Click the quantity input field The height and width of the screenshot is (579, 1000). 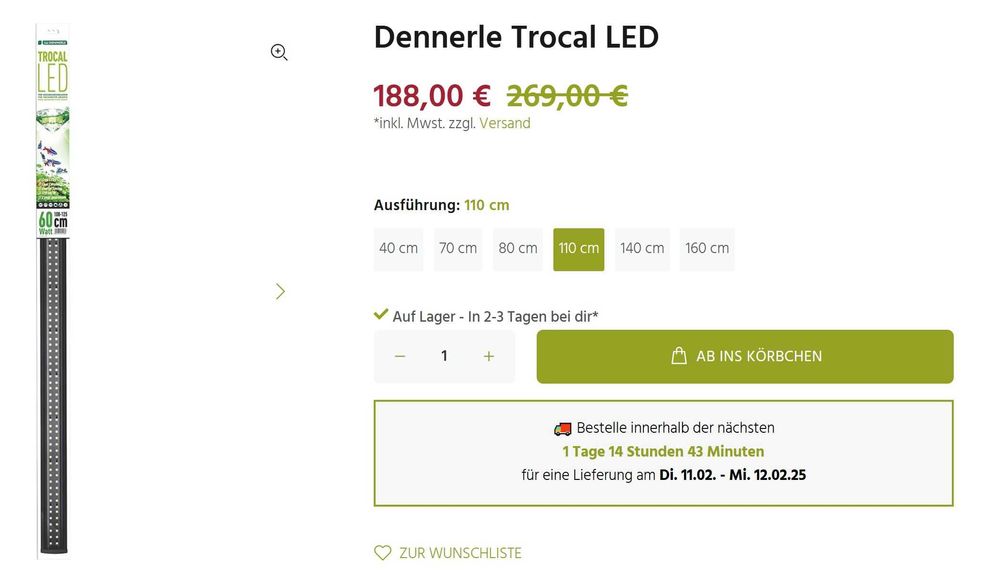(x=444, y=356)
